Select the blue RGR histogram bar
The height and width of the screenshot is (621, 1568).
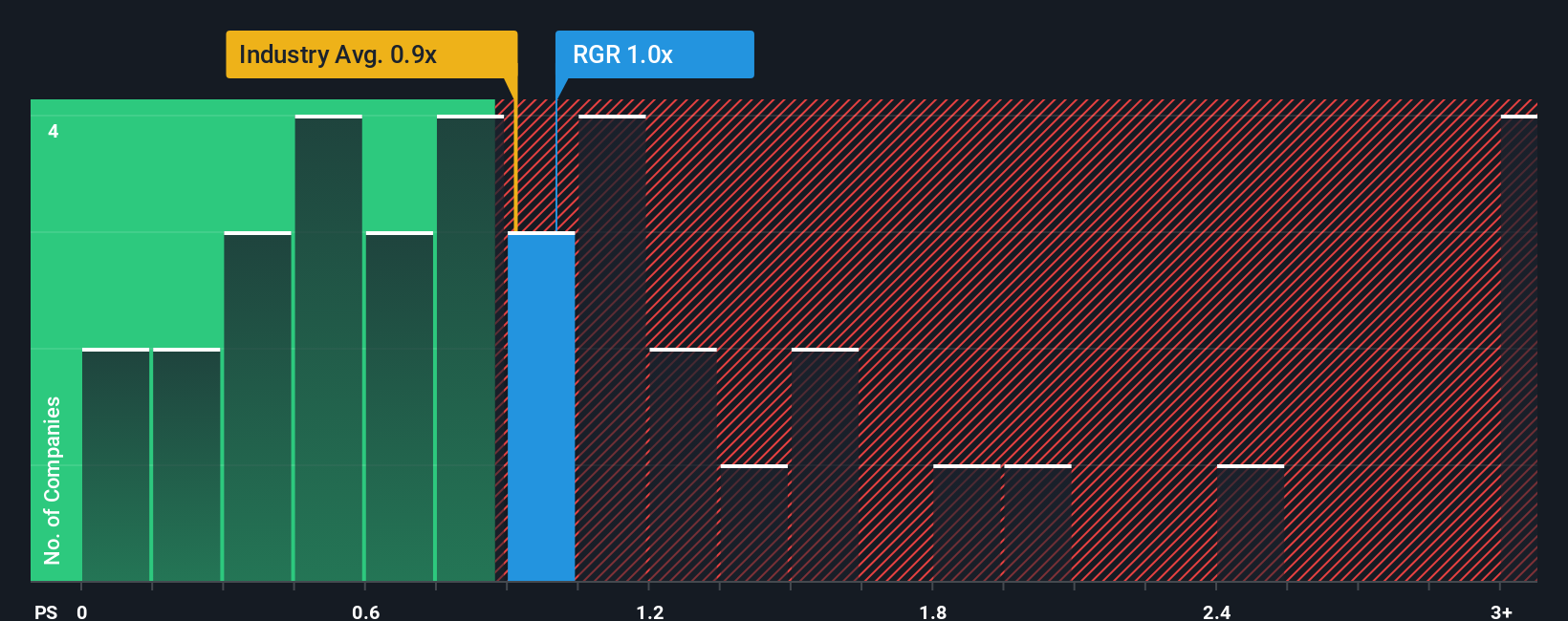click(541, 407)
